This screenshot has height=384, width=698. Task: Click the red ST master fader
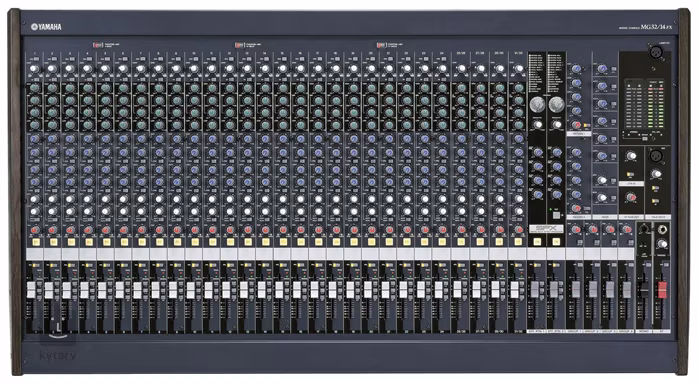pos(662,290)
